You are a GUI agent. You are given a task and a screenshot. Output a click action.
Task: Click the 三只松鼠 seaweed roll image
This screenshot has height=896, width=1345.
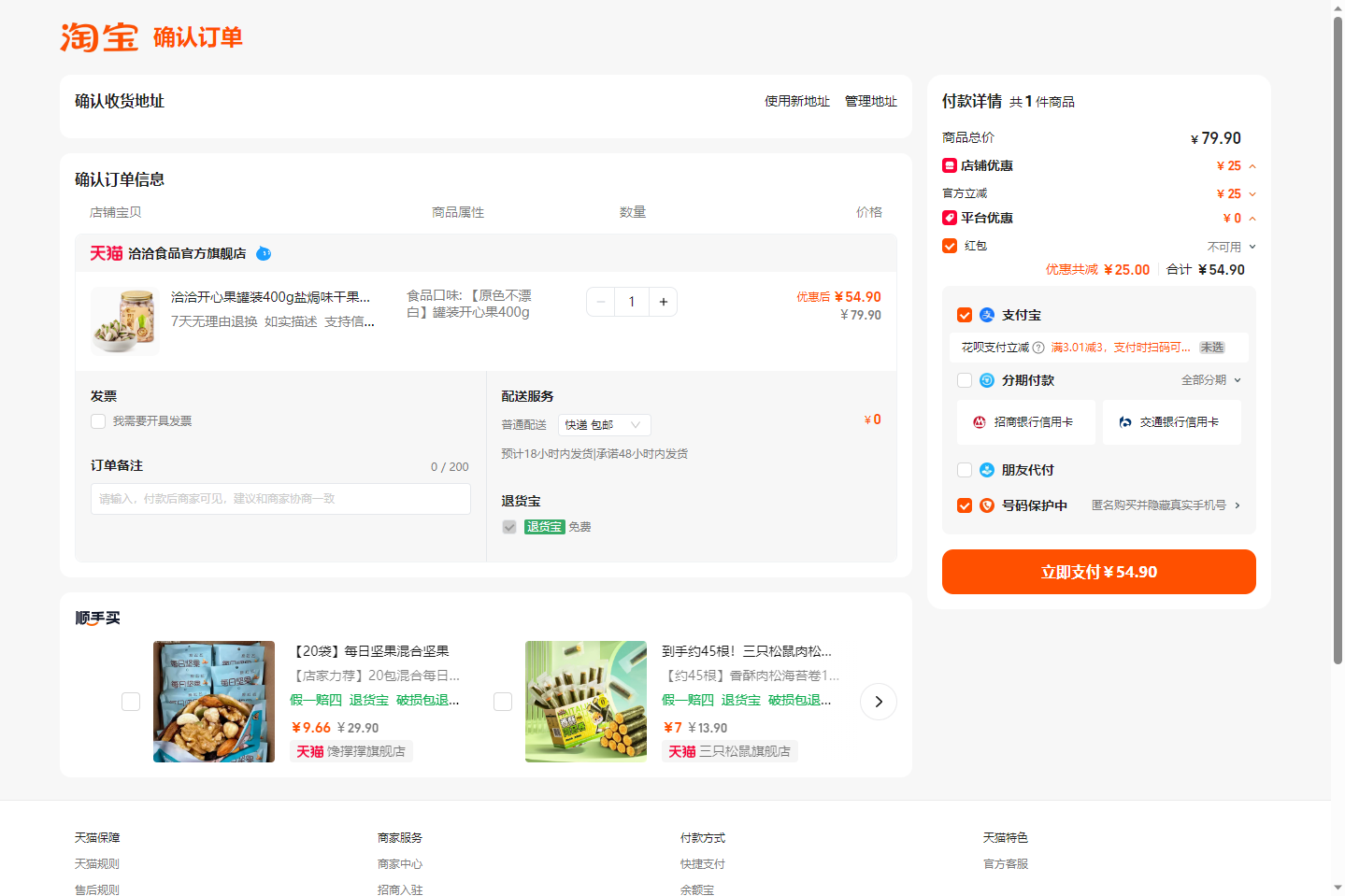[x=586, y=702]
